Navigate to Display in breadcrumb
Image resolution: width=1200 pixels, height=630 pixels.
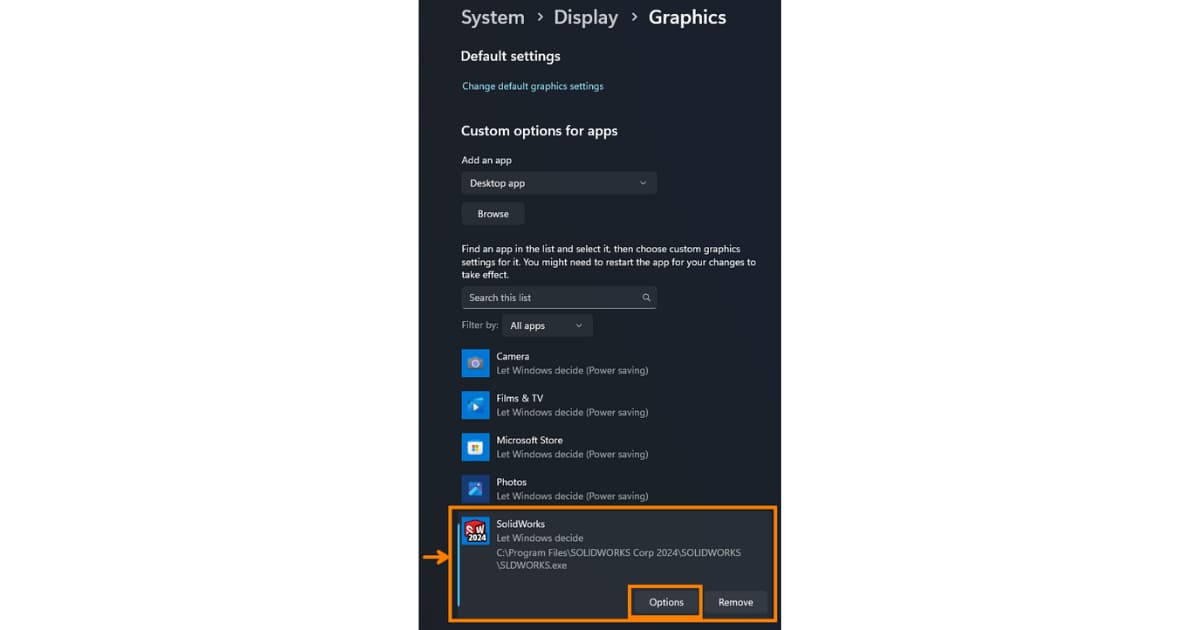[586, 17]
